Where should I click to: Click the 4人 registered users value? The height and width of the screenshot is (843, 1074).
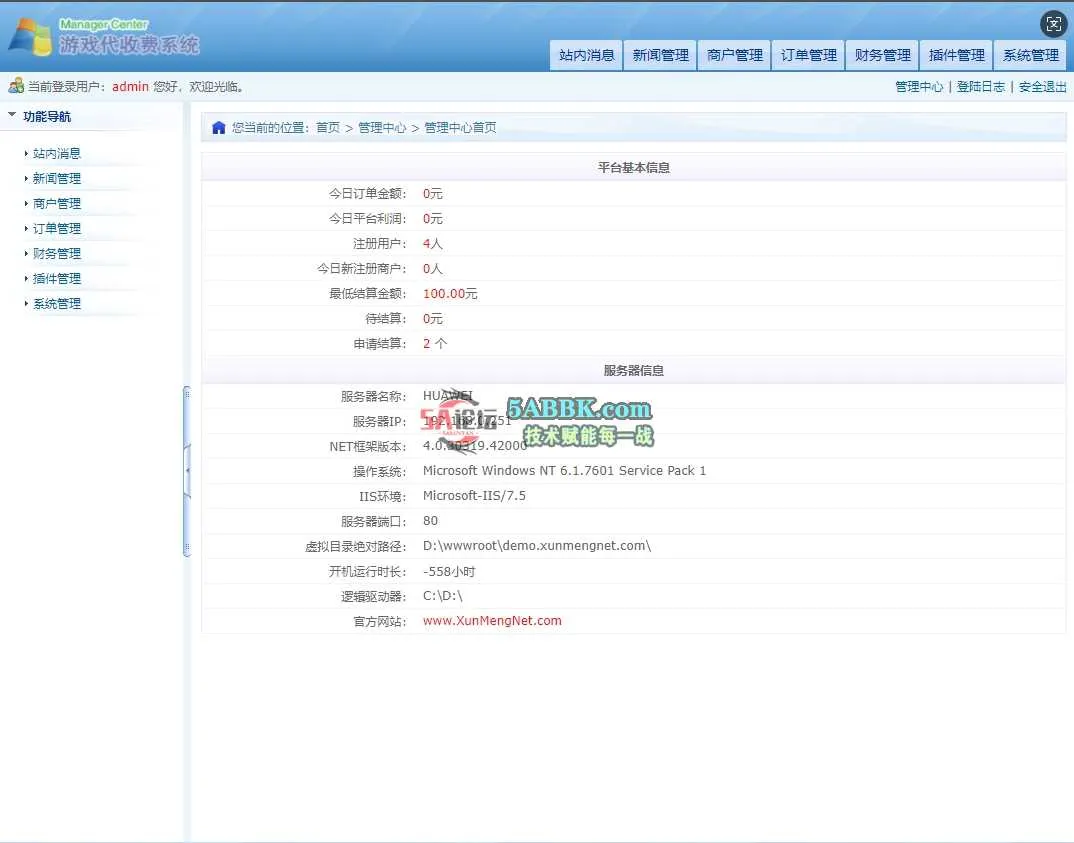[x=432, y=244]
